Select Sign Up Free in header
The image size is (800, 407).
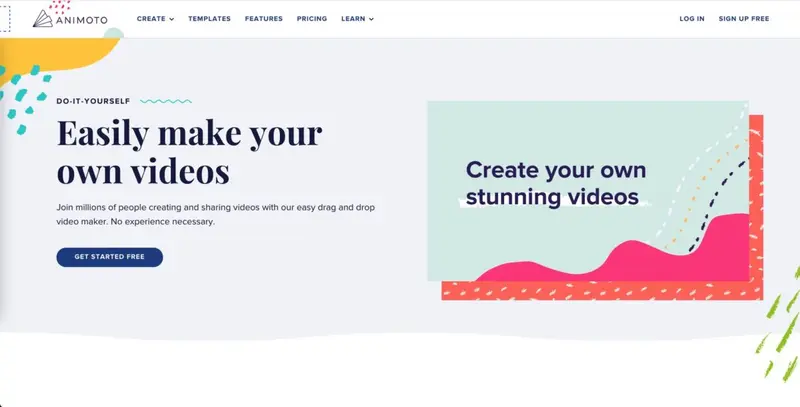pyautogui.click(x=744, y=19)
